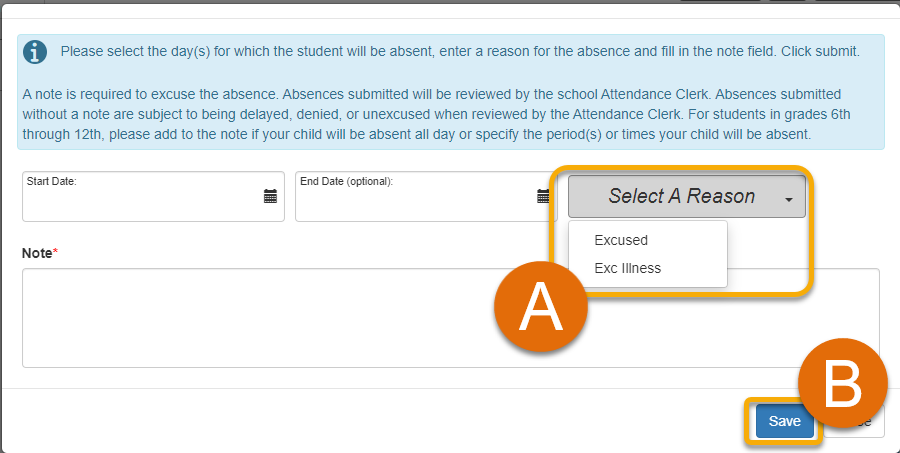Screen dimensions: 900x453
Task: Click the 'Please select the day(s)' instruction line
Action: (x=460, y=52)
